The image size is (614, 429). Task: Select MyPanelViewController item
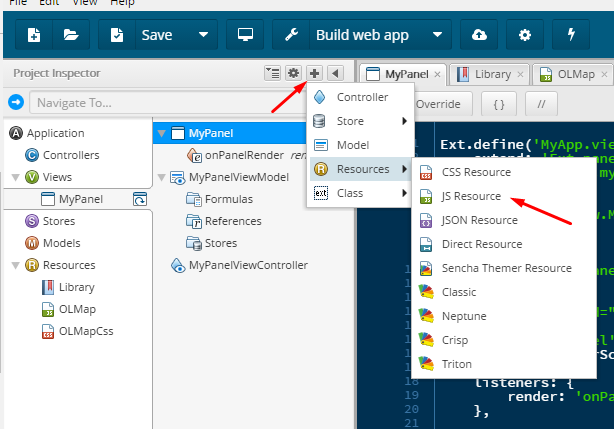pyautogui.click(x=248, y=265)
